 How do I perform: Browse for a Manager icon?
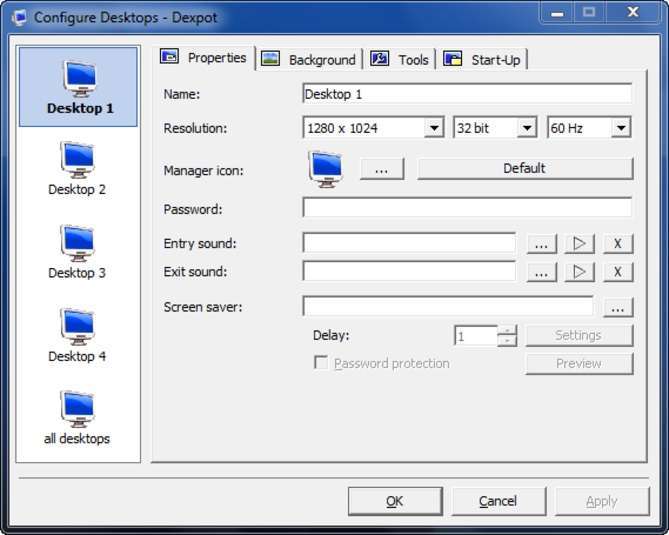382,169
